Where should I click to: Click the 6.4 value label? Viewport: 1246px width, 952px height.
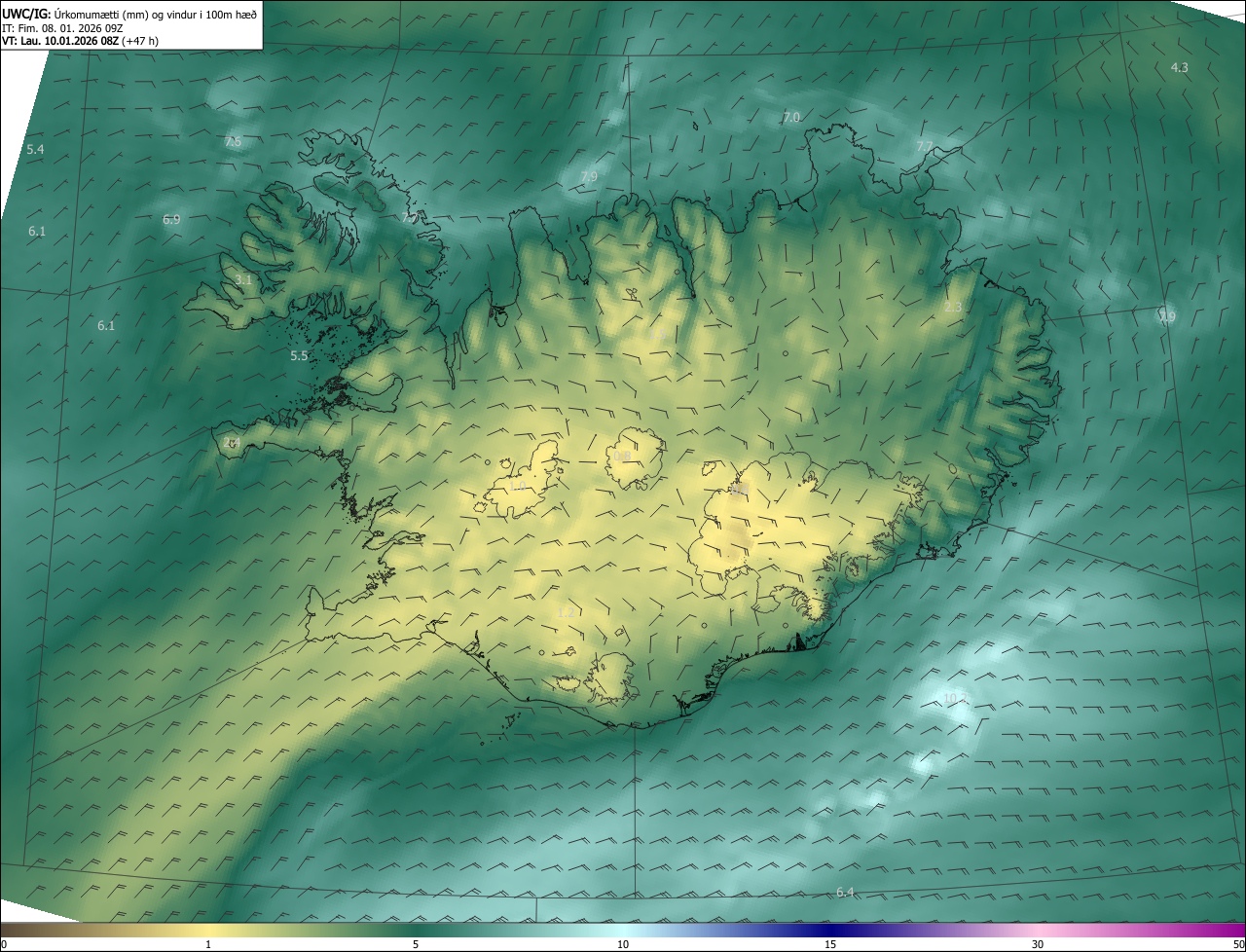click(x=845, y=893)
